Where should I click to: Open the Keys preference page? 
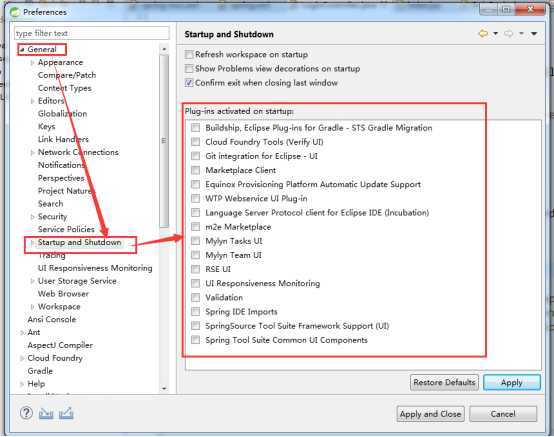pos(47,126)
